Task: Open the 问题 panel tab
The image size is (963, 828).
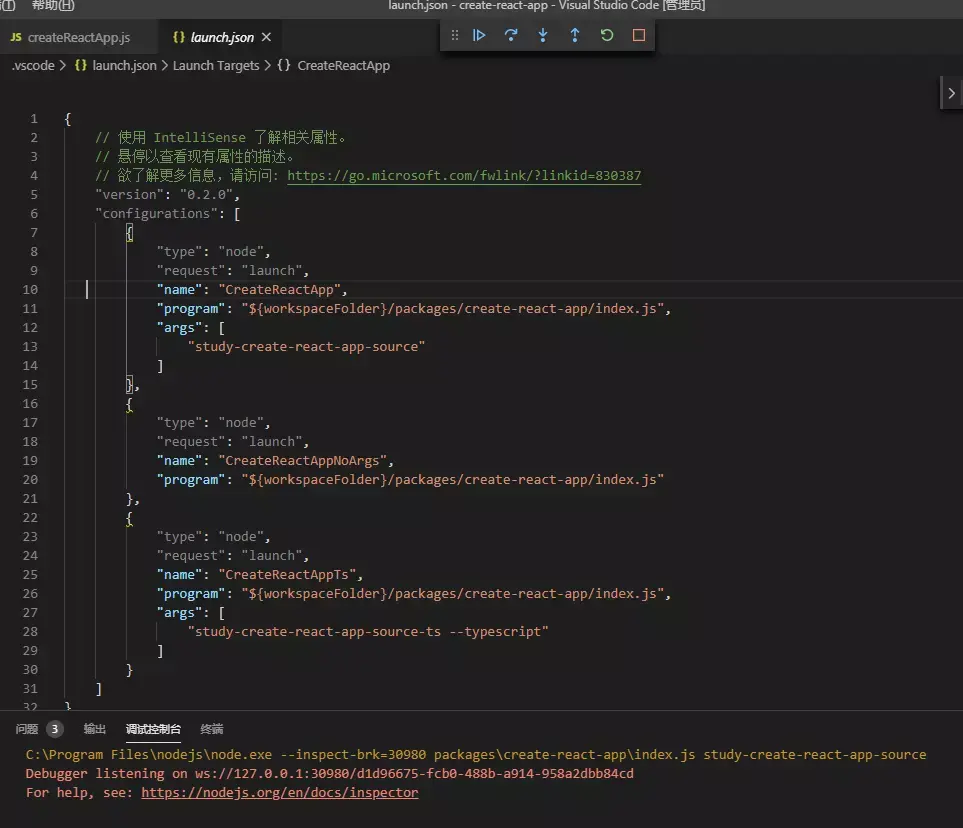Action: pyautogui.click(x=27, y=729)
